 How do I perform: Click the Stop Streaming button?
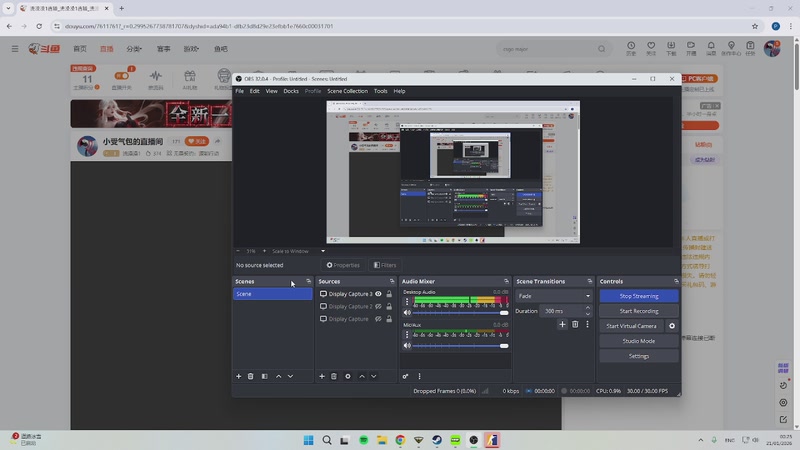tap(639, 296)
